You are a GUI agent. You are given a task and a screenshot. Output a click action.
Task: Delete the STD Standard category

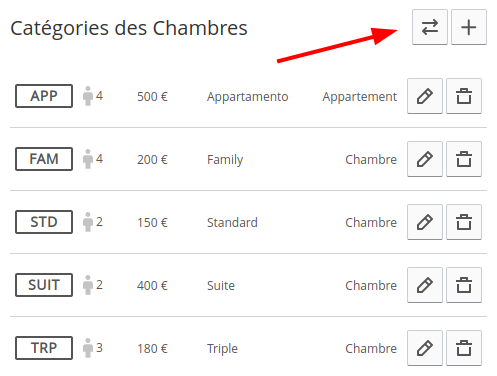464,222
